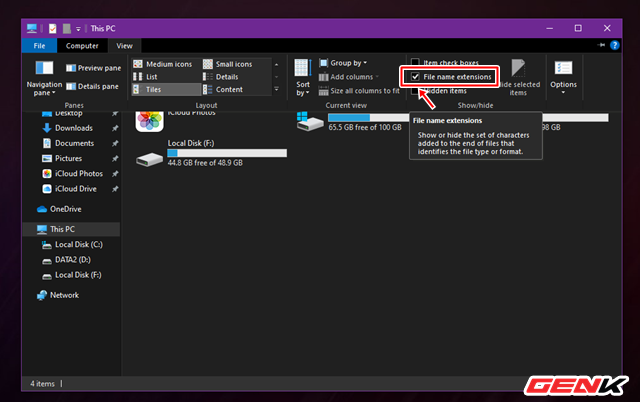The image size is (640, 402).
Task: Click the 65.5 GB free of 100 GB text
Action: 365,127
